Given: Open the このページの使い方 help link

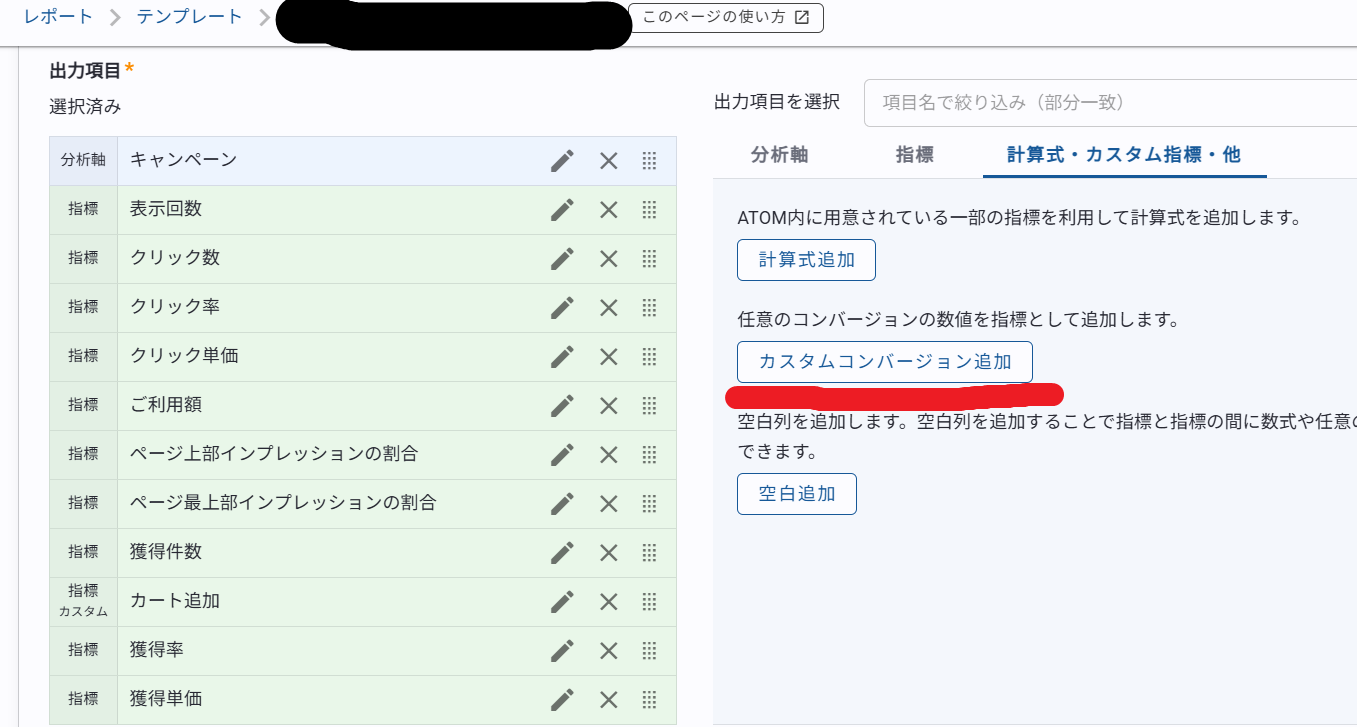Looking at the screenshot, I should (725, 18).
